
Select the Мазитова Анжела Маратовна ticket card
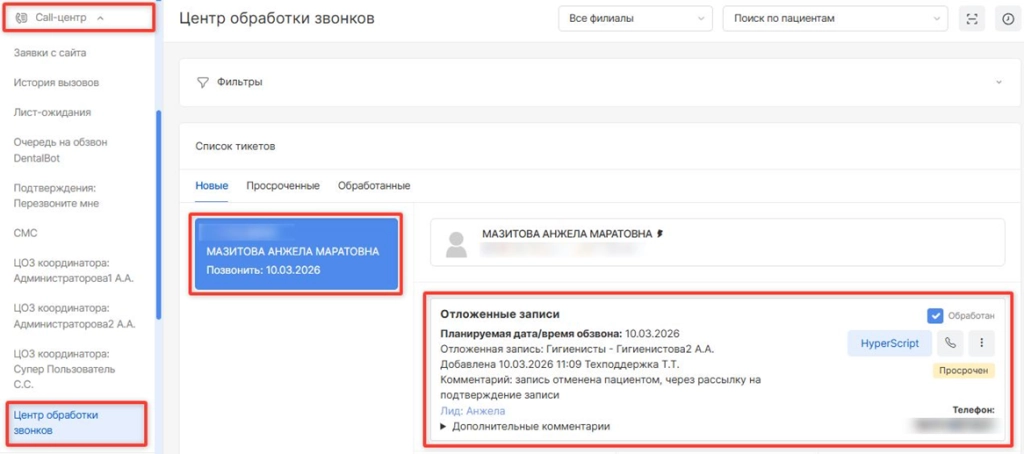(x=294, y=253)
